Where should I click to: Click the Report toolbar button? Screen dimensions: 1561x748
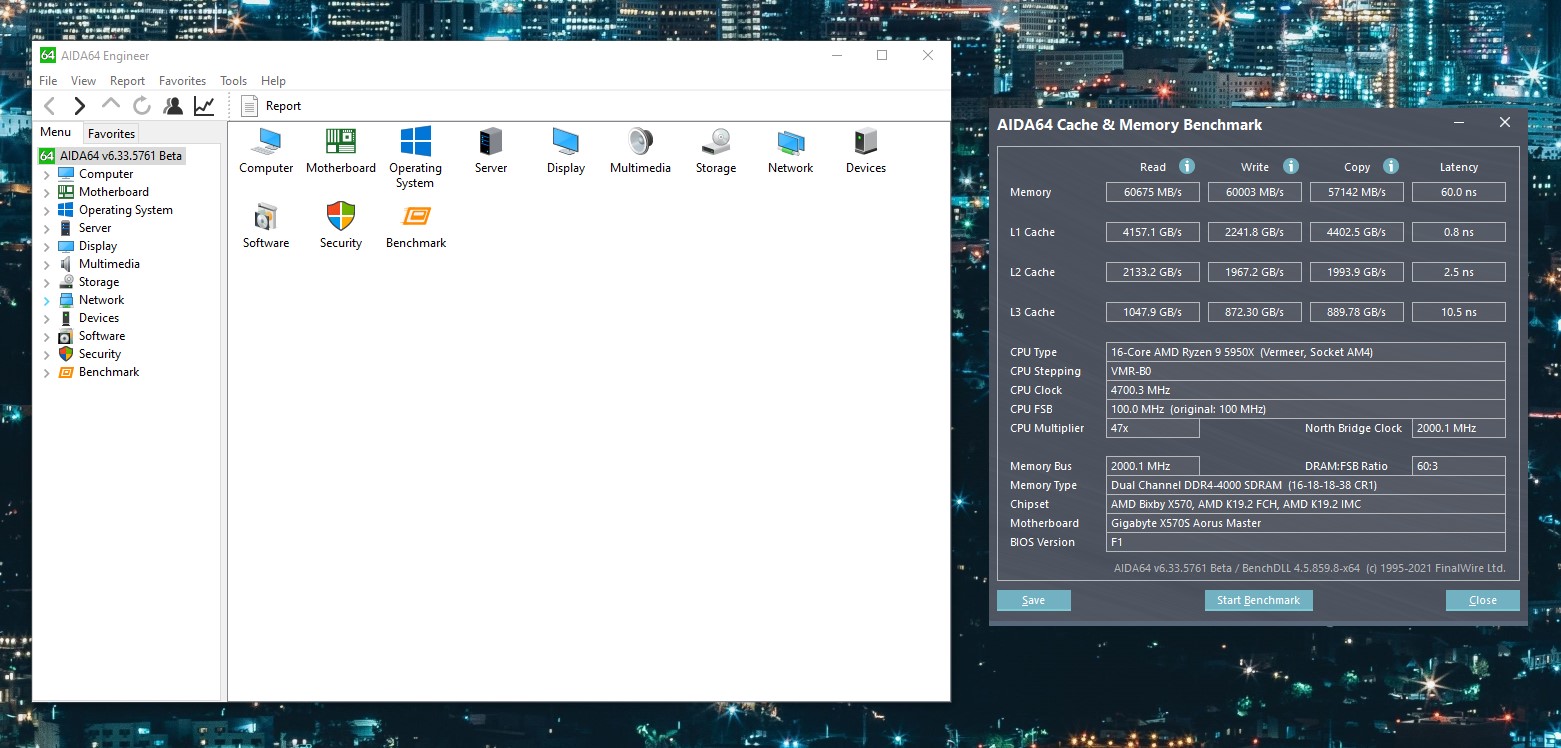tap(270, 106)
